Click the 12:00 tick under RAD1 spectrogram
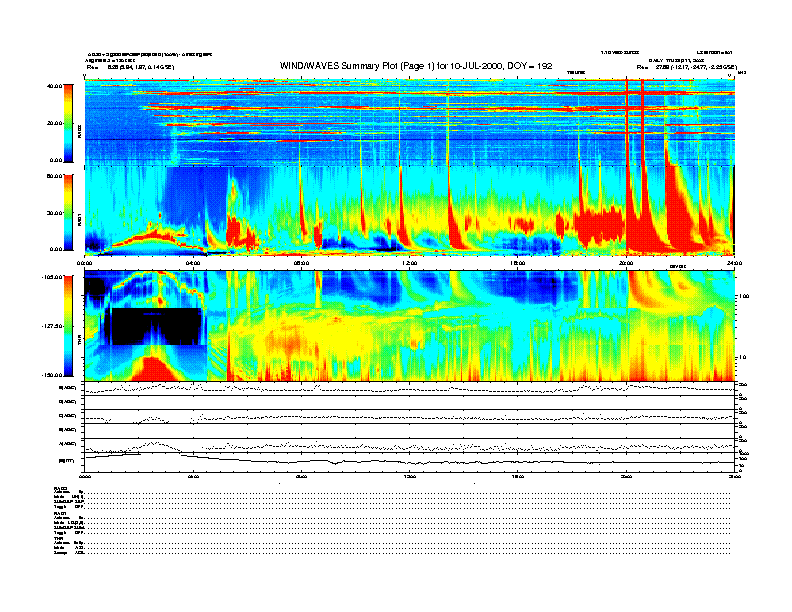 coord(409,263)
